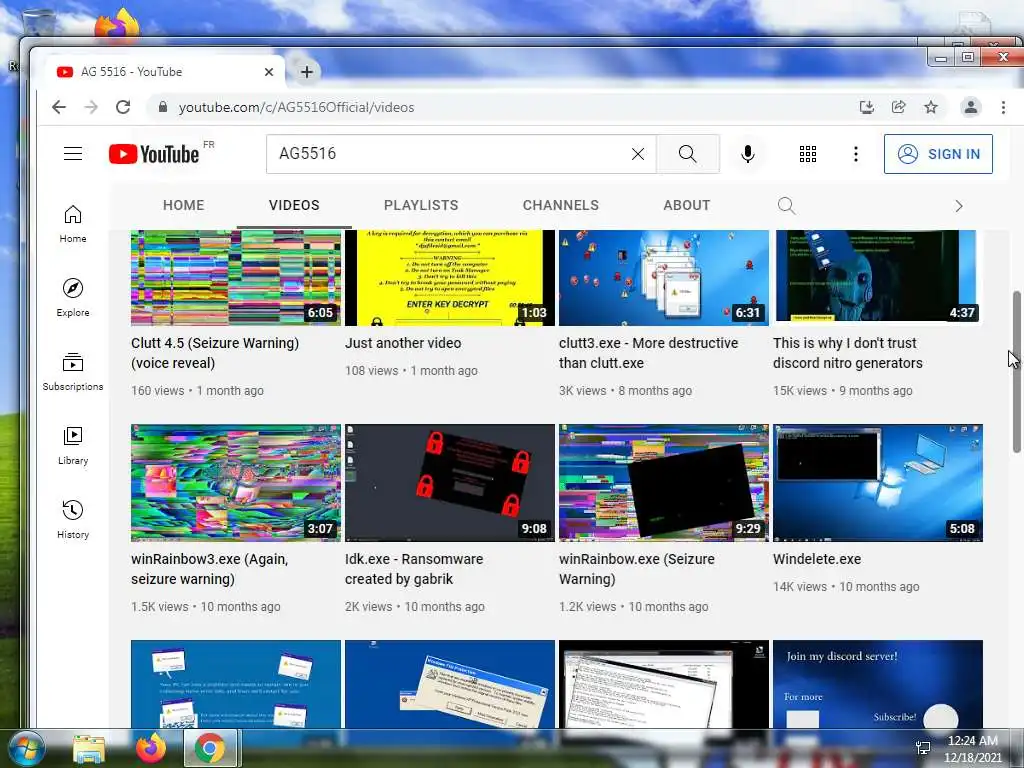Image resolution: width=1024 pixels, height=768 pixels.
Task: Switch to PLAYLISTS tab
Action: point(421,205)
